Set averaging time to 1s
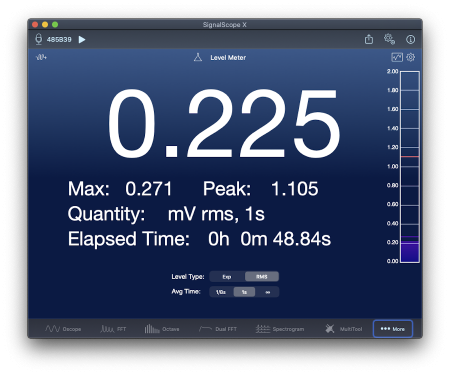 pos(244,292)
